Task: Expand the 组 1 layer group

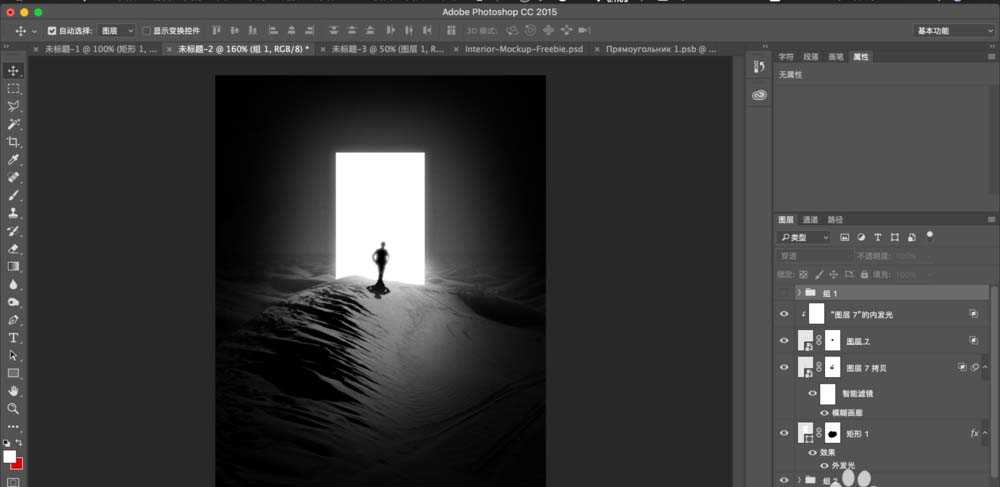Action: pyautogui.click(x=799, y=293)
